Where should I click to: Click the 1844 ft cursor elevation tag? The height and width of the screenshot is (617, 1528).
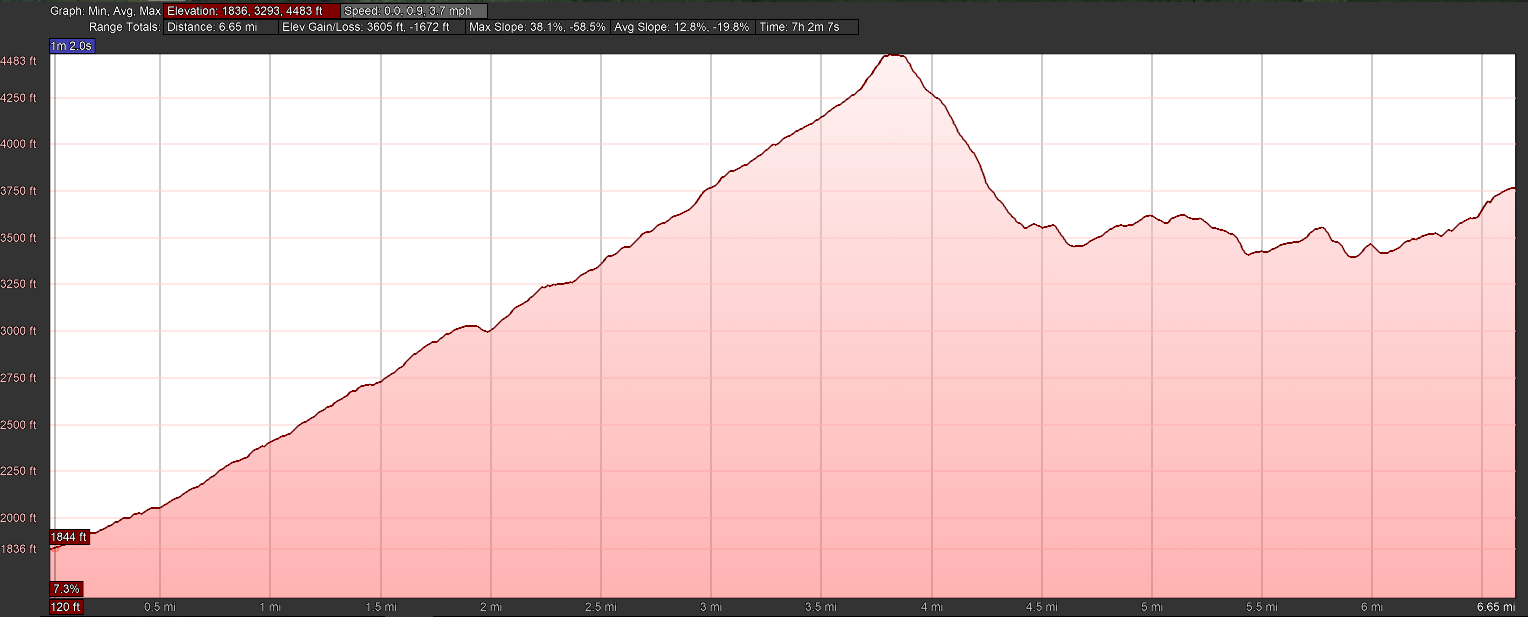coord(69,537)
